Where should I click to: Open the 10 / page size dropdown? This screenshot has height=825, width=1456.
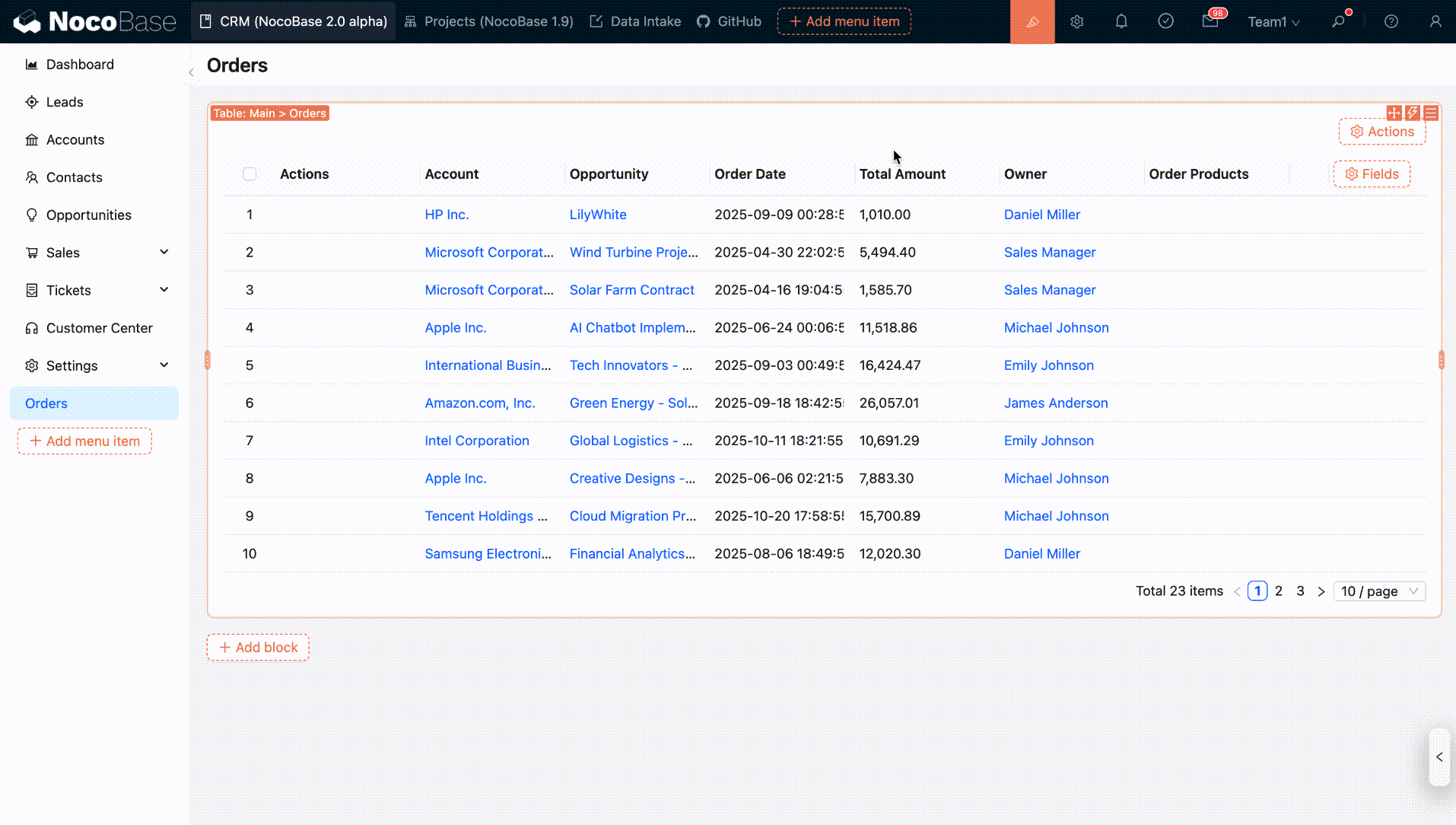tap(1378, 591)
